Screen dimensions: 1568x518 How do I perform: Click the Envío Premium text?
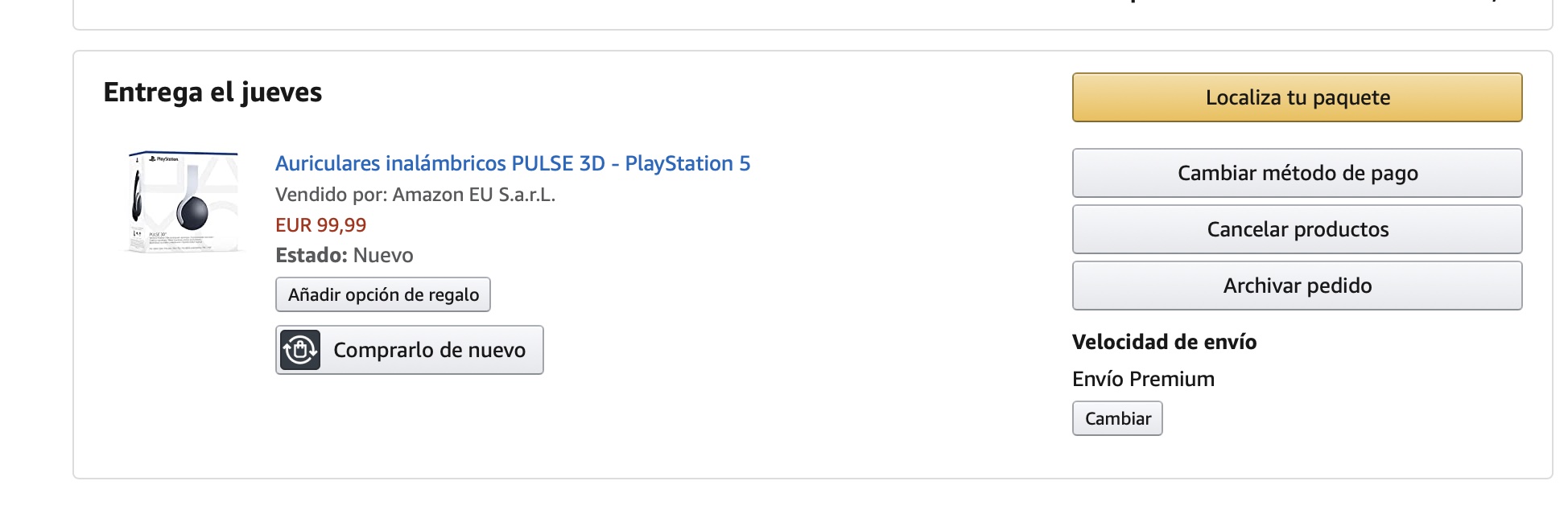(1143, 379)
